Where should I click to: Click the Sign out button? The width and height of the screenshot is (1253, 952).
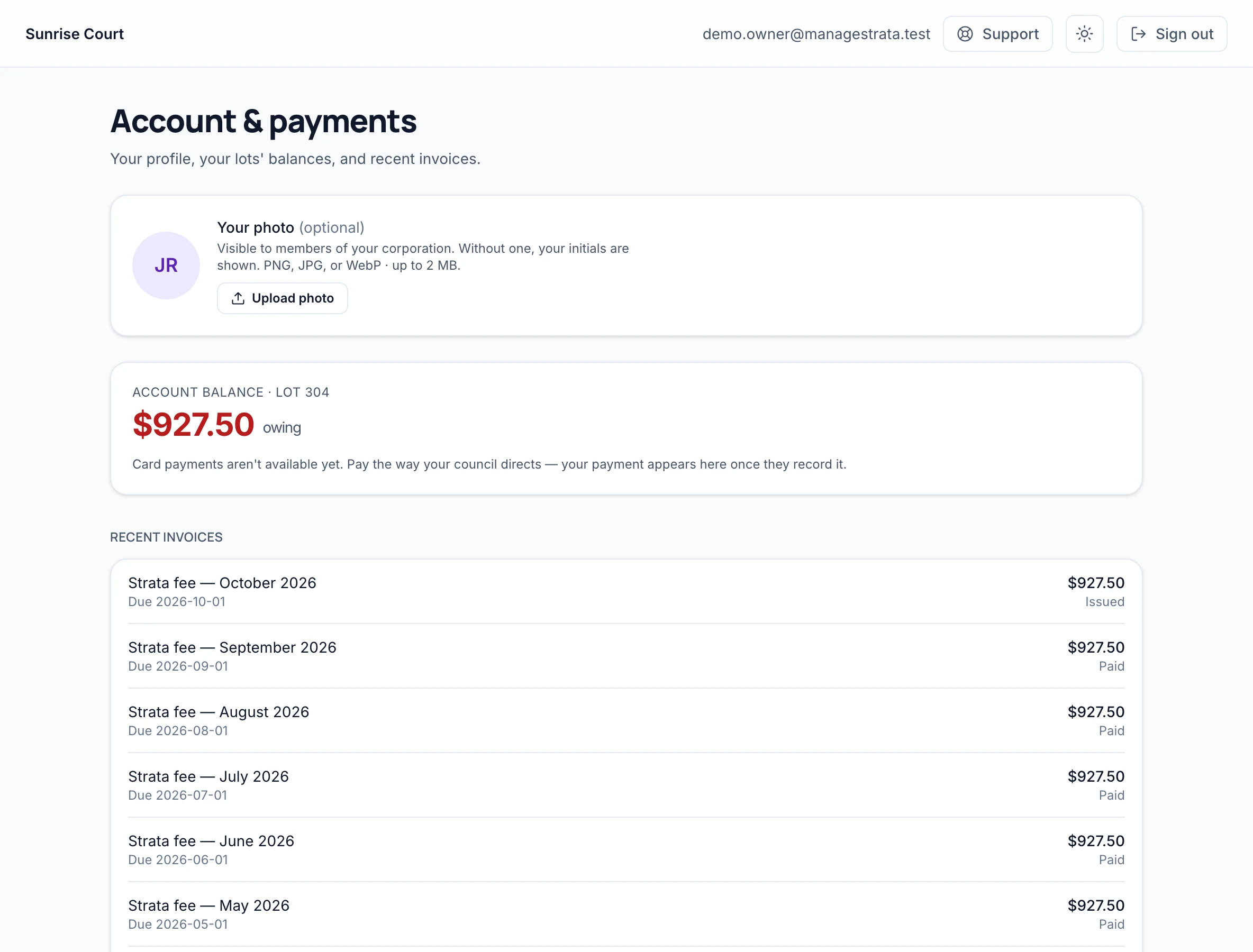pos(1172,34)
